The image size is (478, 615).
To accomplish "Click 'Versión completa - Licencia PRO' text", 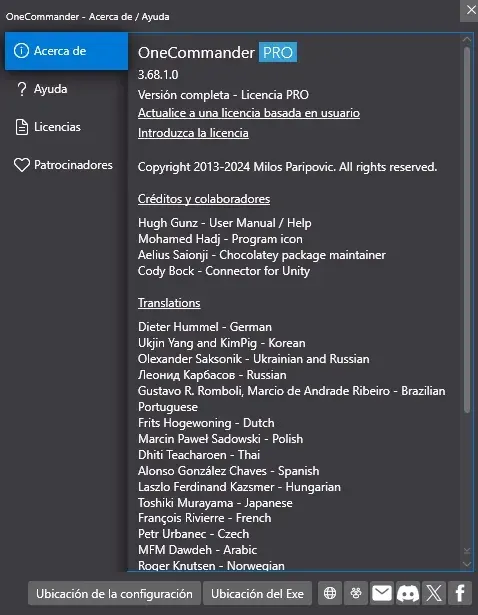I will (223, 95).
